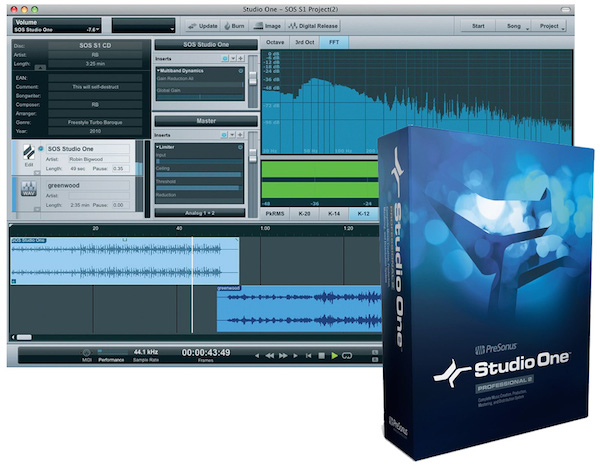
Task: Collapse disc metadata with up-arrow button
Action: pyautogui.click(x=40, y=67)
